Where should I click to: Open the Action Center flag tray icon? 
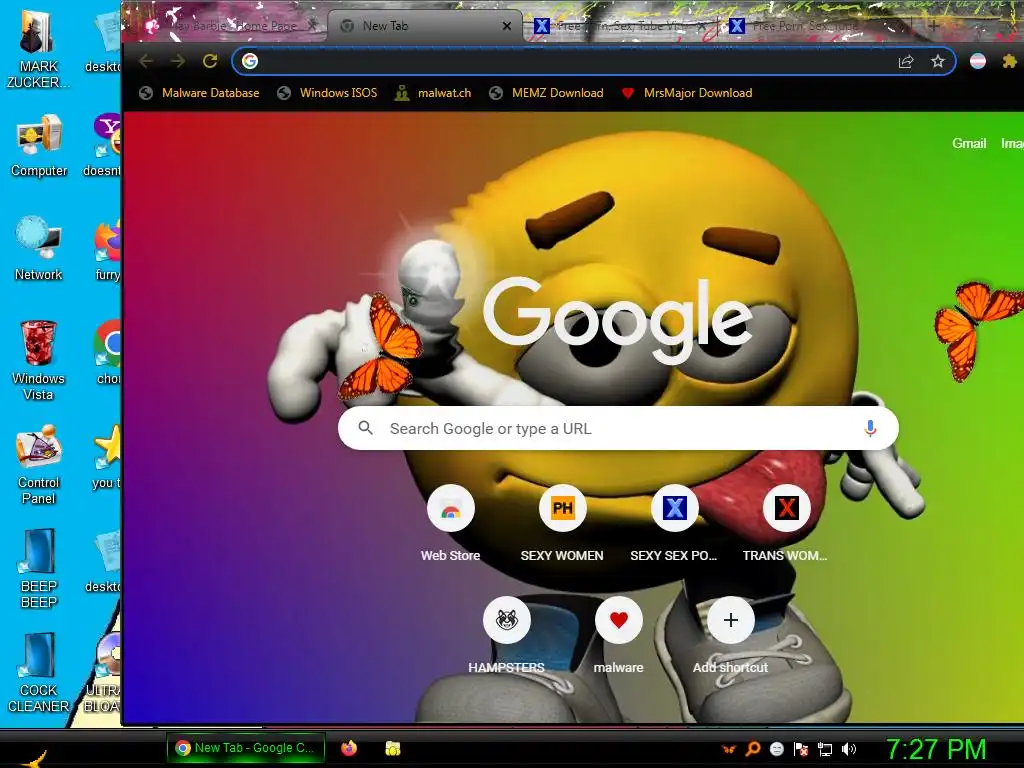click(801, 749)
